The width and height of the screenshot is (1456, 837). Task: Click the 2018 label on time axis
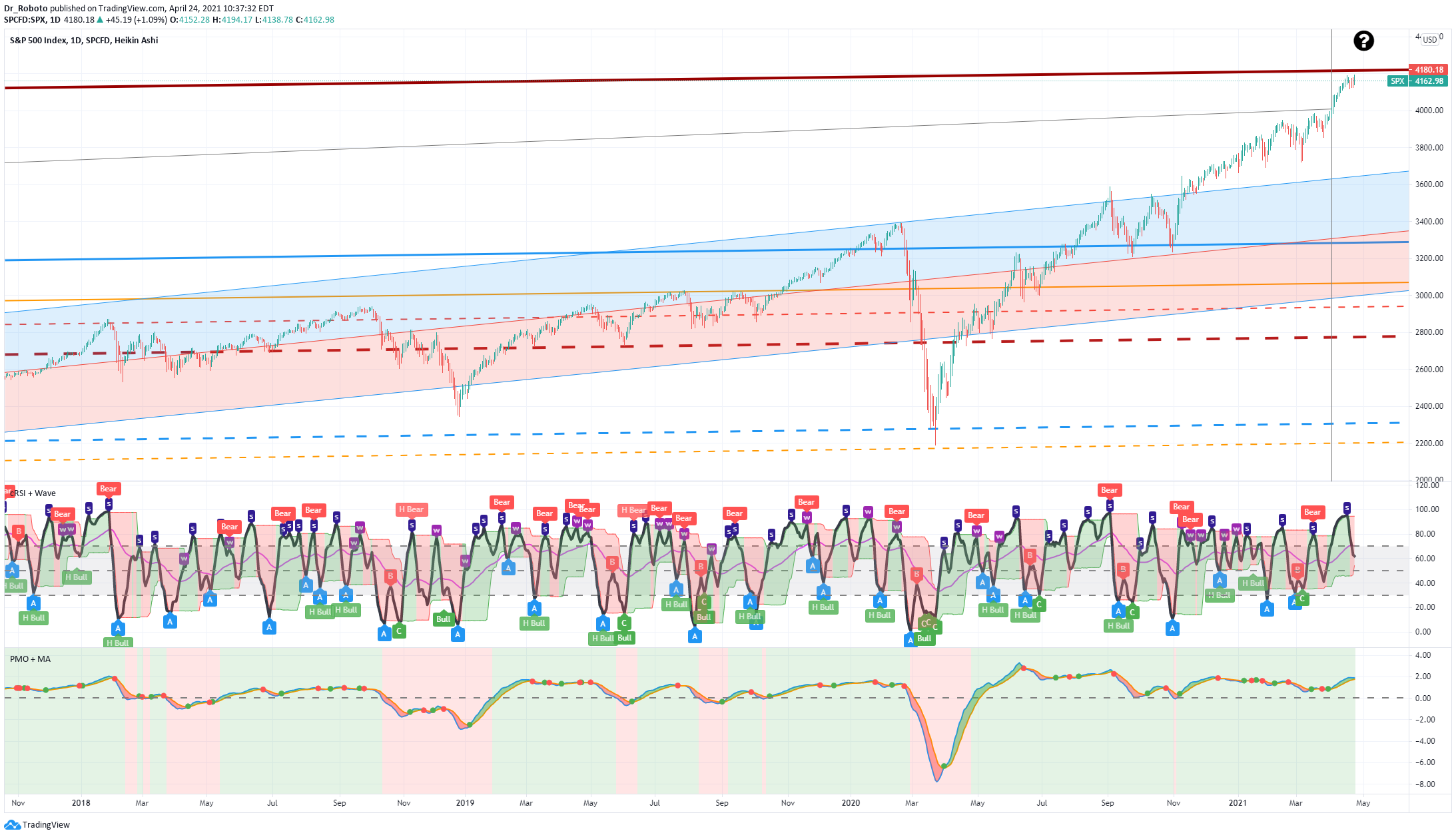81,803
